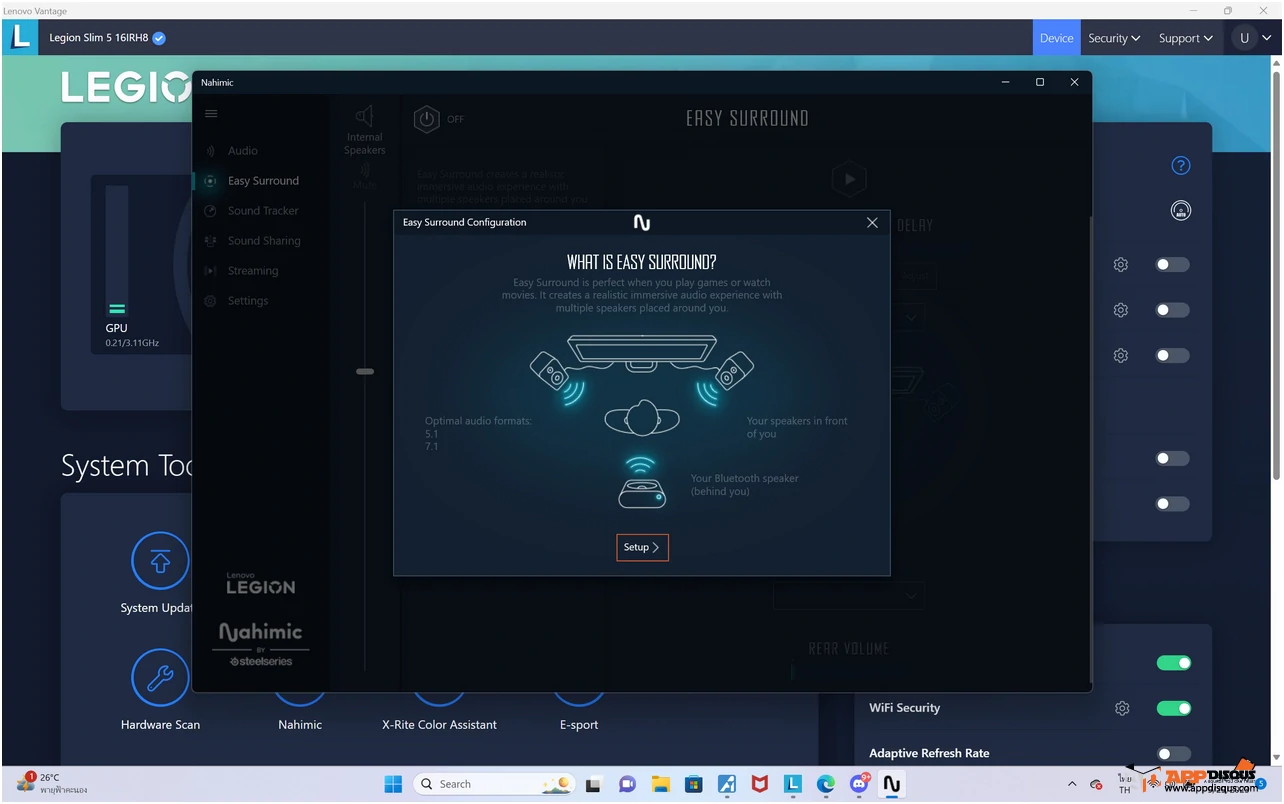The image size is (1284, 804).
Task: Click the help question mark icon
Action: click(1181, 166)
